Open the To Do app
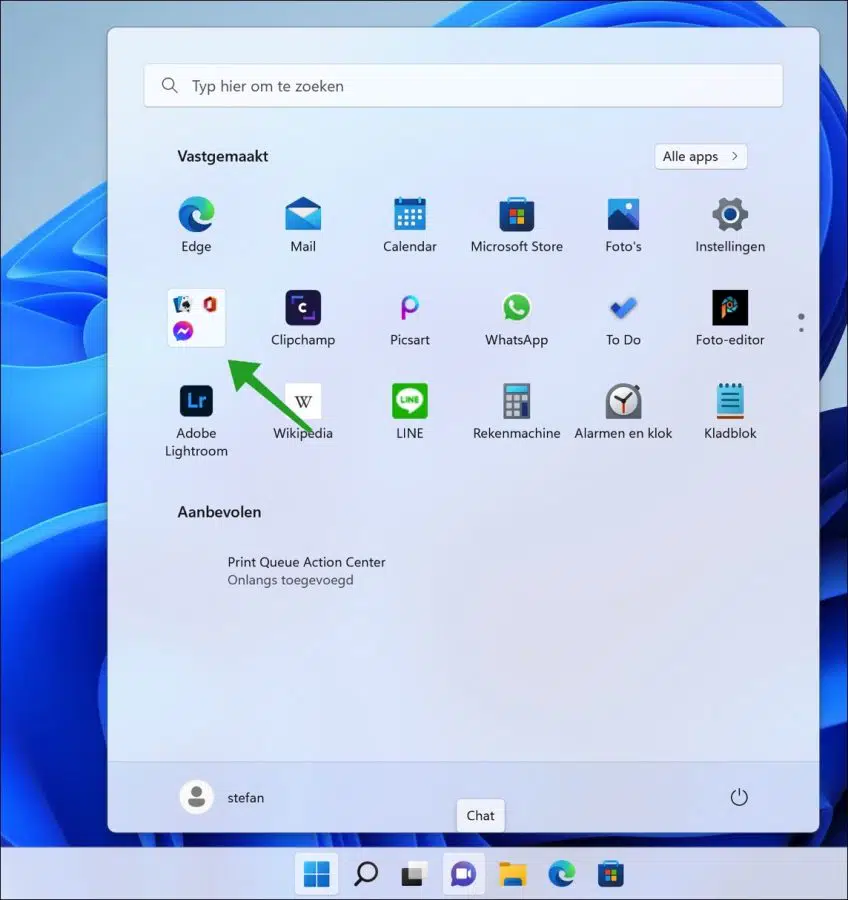Viewport: 848px width, 900px height. (624, 318)
